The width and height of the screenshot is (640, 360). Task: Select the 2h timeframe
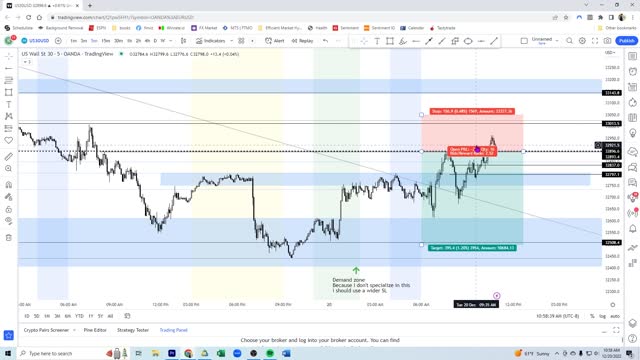pyautogui.click(x=138, y=41)
